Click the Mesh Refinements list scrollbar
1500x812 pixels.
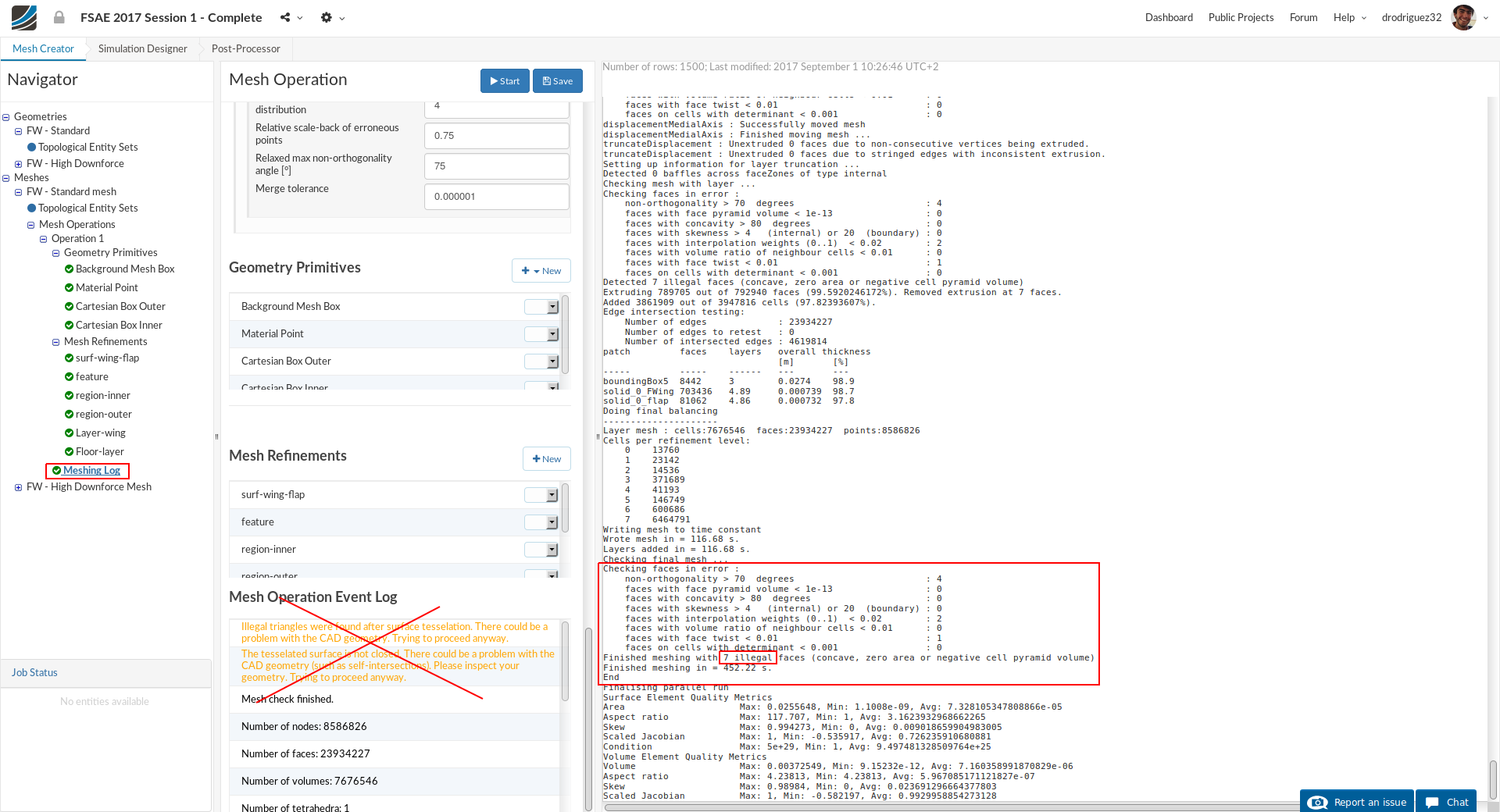(x=565, y=507)
